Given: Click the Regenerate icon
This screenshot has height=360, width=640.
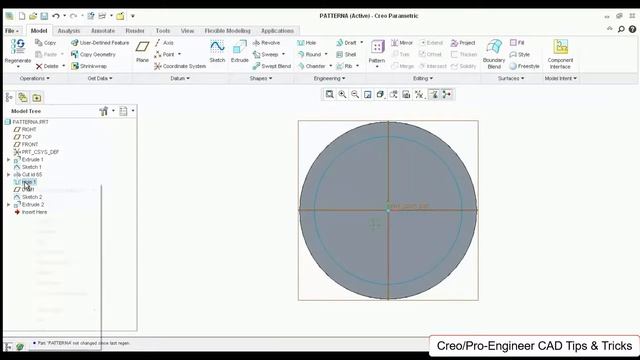Looking at the screenshot, I should (x=18, y=47).
